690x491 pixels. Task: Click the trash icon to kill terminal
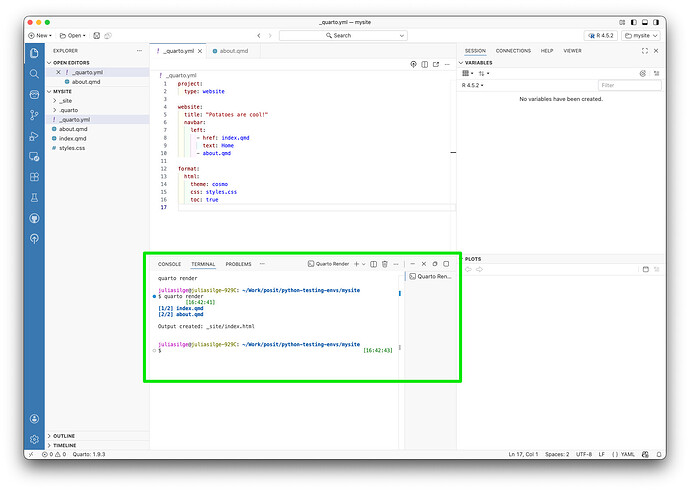(385, 264)
